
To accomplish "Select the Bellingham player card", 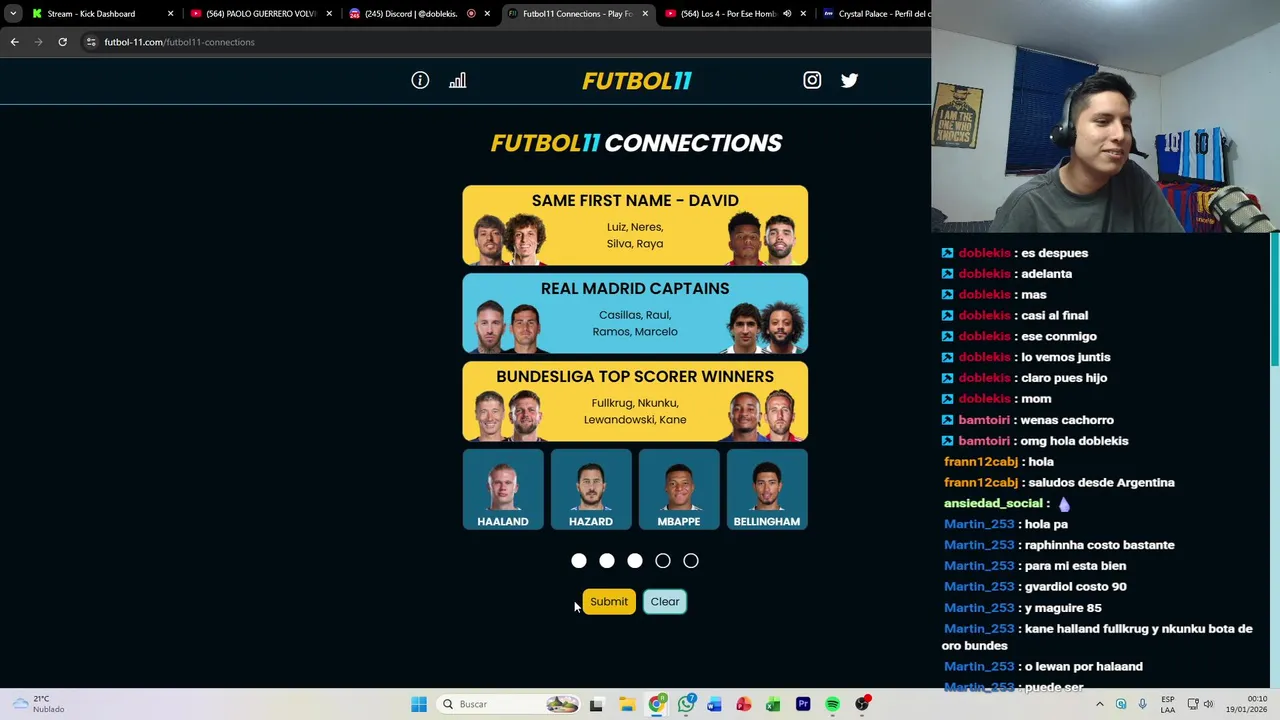I will coord(767,489).
